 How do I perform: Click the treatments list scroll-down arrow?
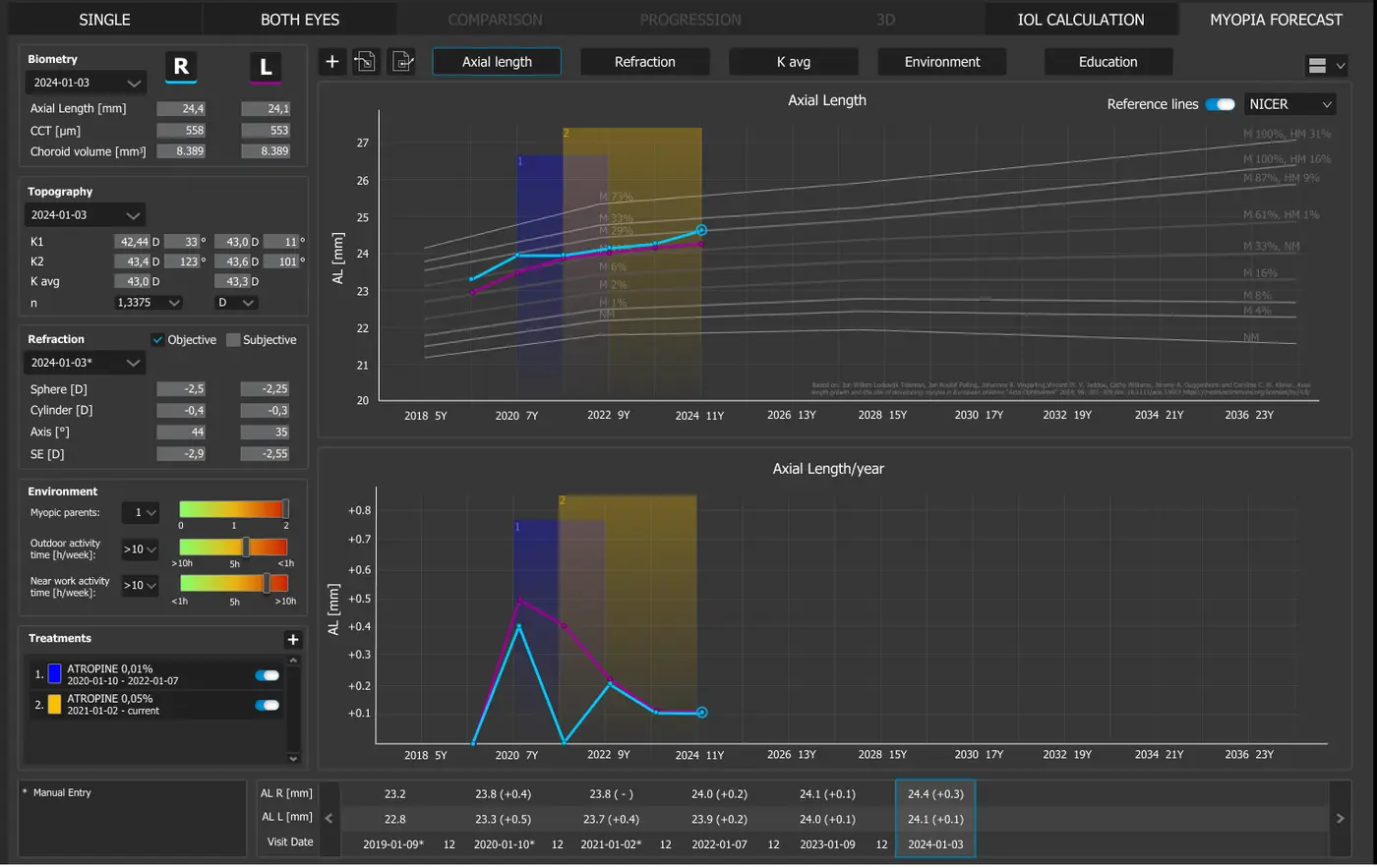[292, 758]
